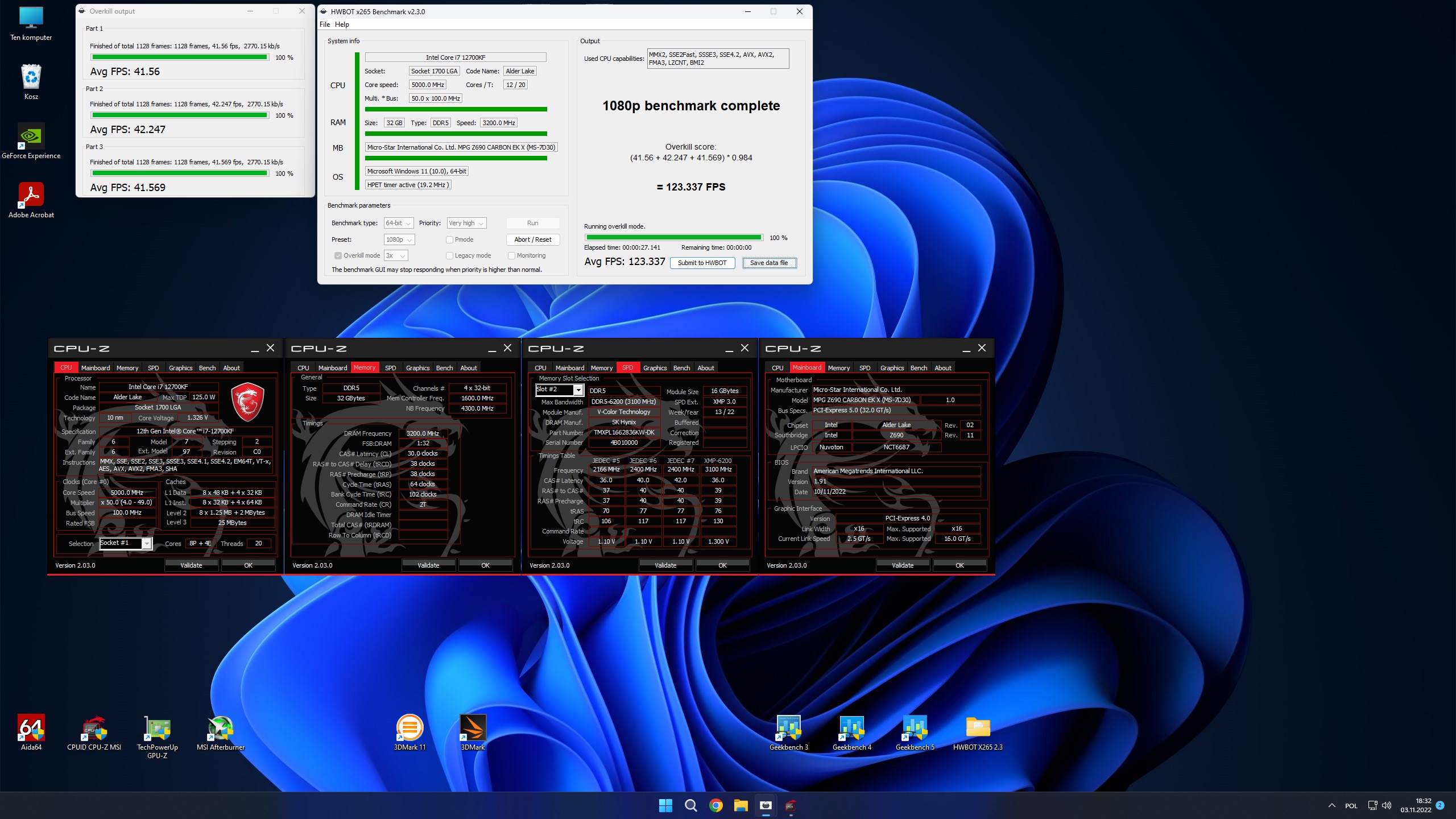
Task: Open Priority Very high dropdown
Action: 466,223
